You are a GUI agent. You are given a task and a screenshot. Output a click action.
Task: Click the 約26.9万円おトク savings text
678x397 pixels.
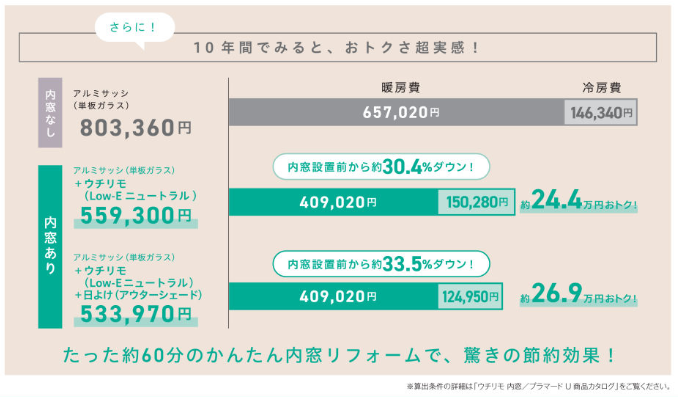(579, 294)
